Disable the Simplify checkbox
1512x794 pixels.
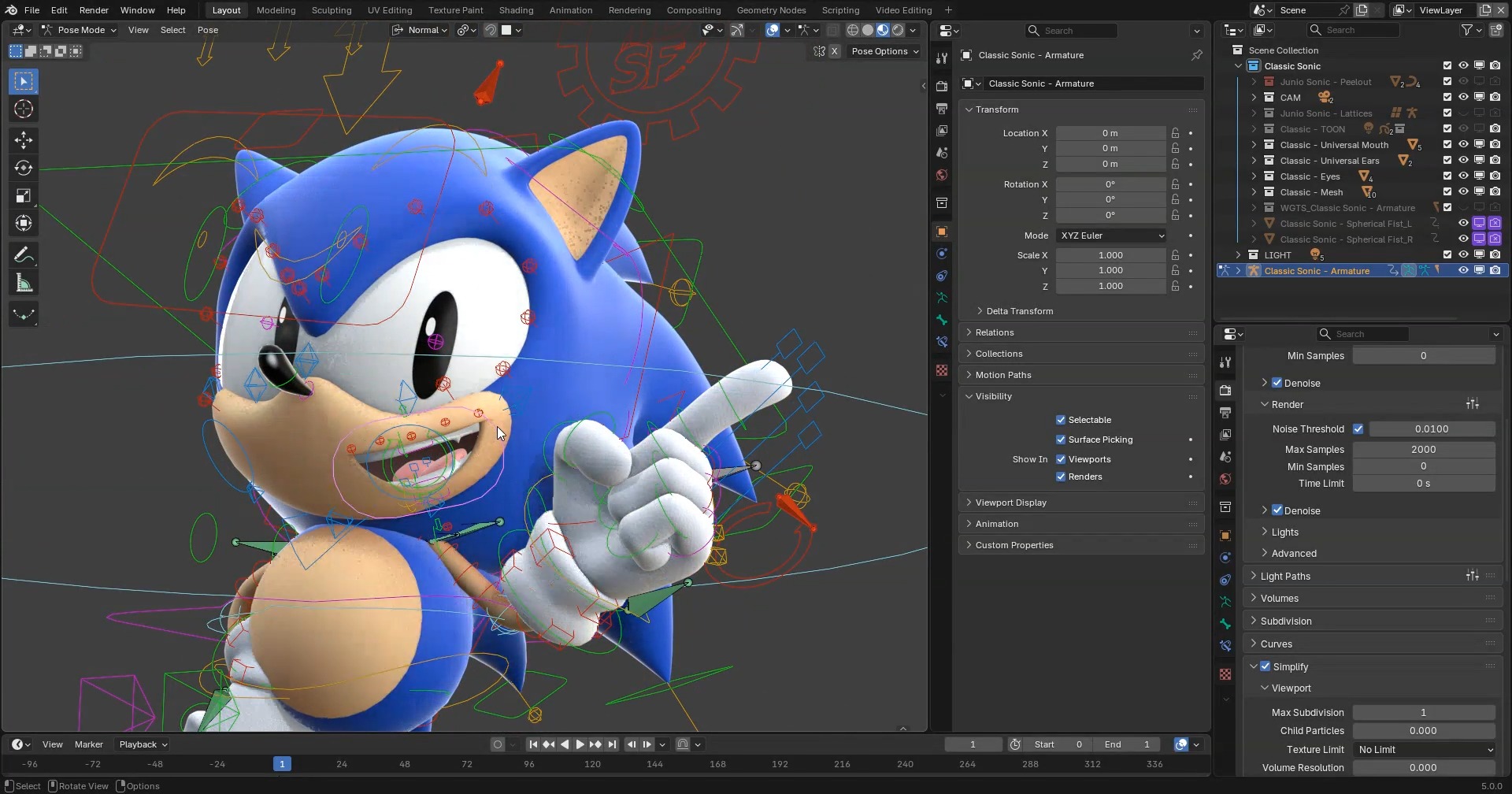[1266, 666]
